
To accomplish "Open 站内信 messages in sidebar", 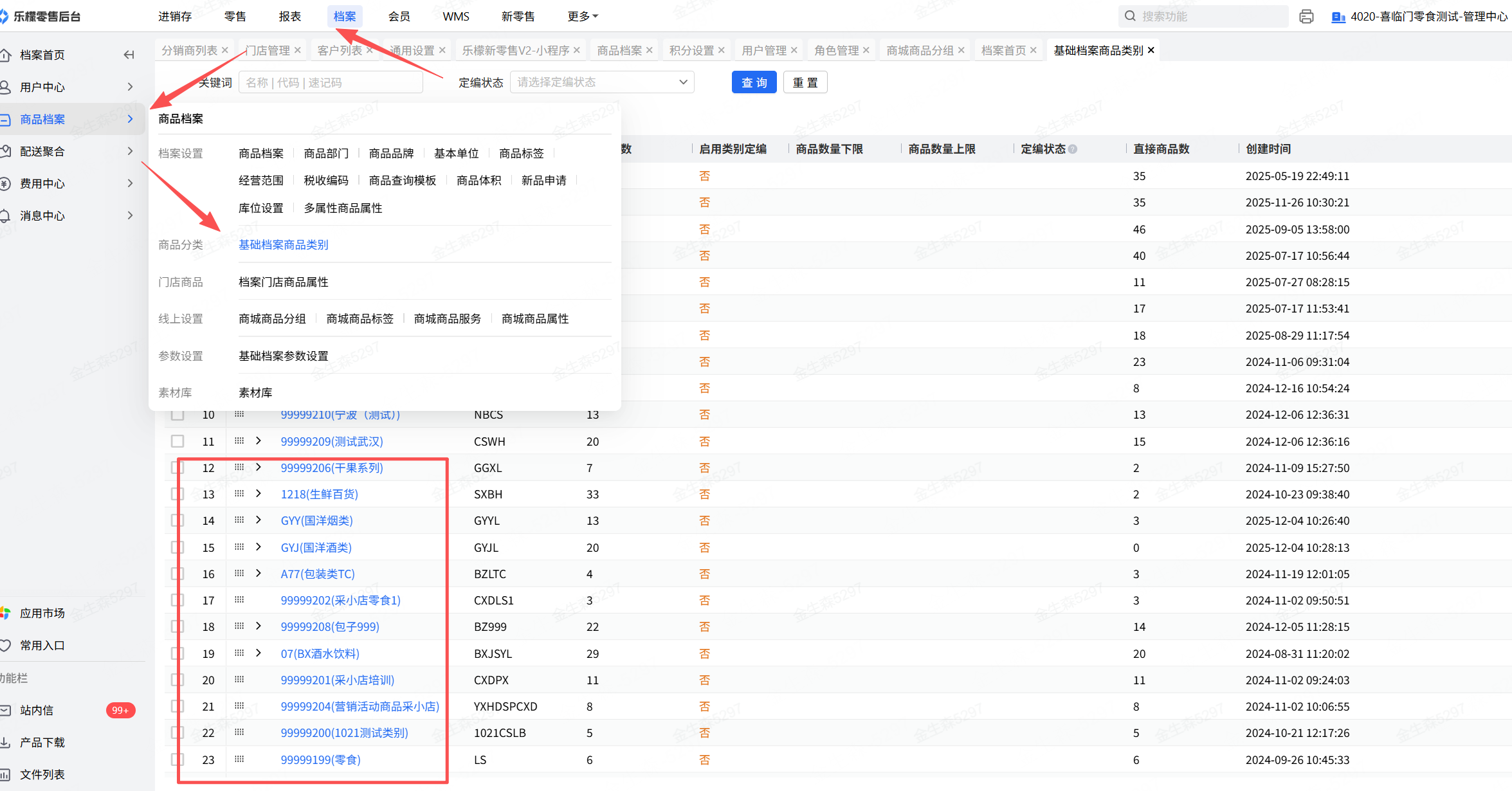I will 37,710.
